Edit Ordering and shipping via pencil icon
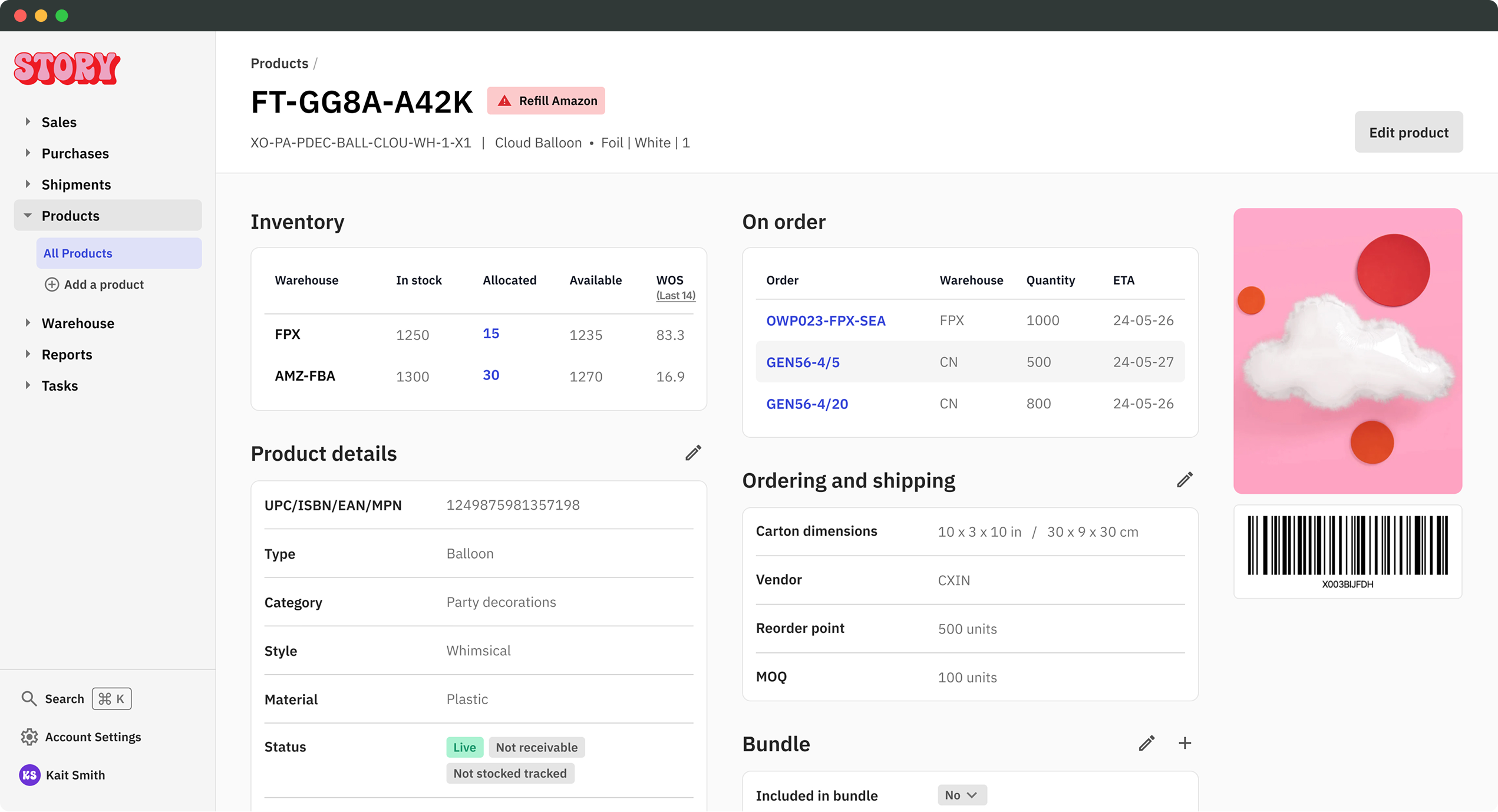The image size is (1498, 812). click(x=1184, y=480)
